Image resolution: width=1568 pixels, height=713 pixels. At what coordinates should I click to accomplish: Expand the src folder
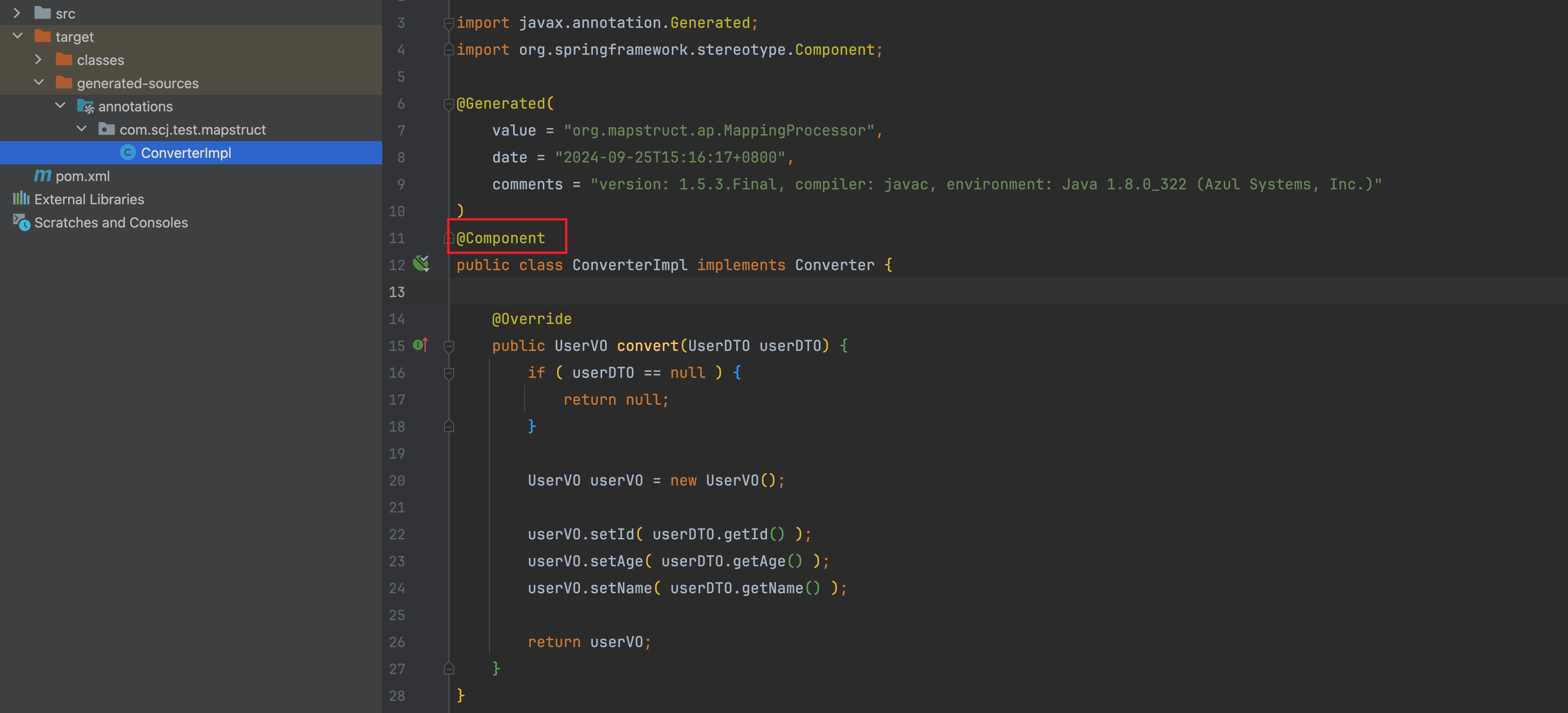[x=17, y=13]
